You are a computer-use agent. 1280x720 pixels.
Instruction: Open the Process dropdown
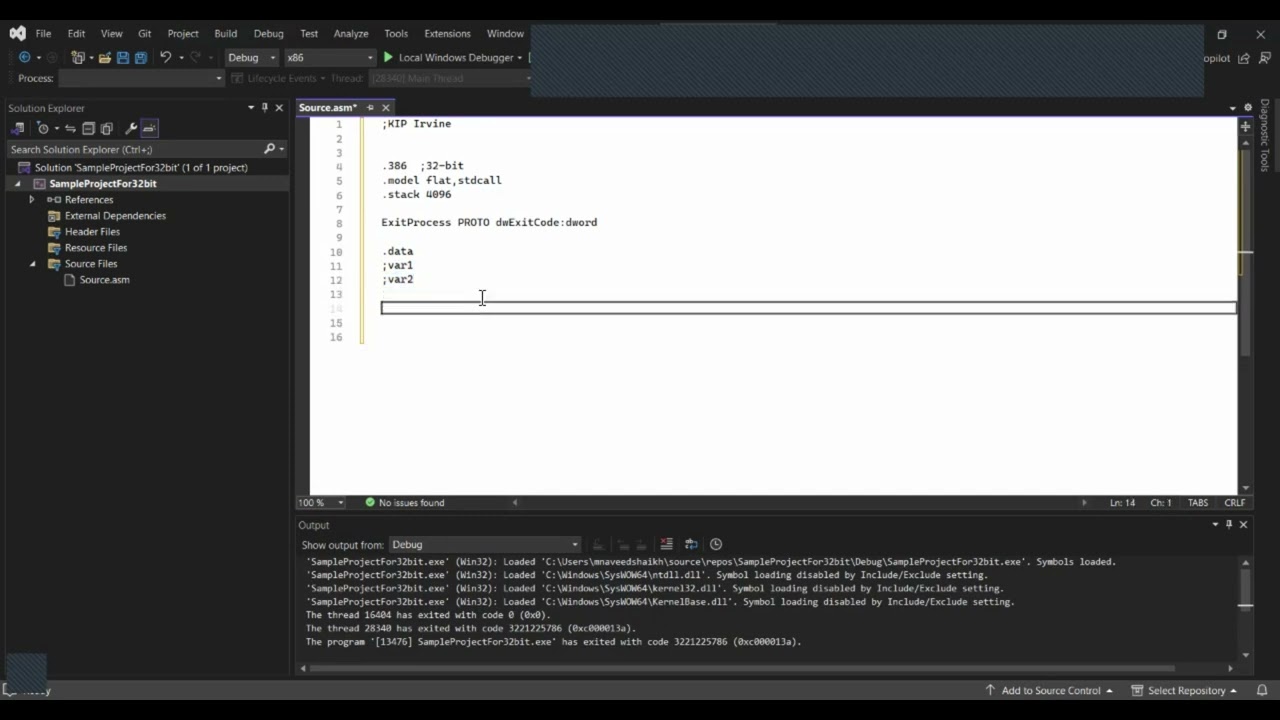point(141,78)
